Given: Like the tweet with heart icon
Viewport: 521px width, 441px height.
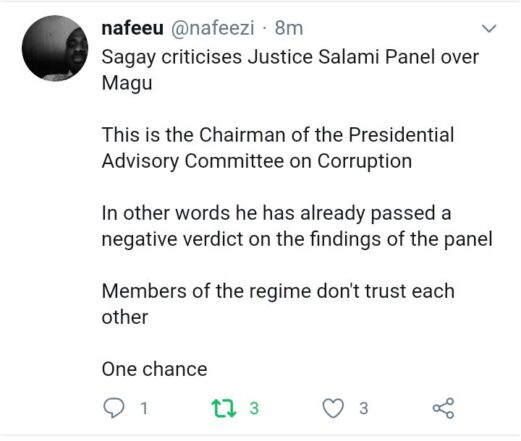Looking at the screenshot, I should 333,408.
